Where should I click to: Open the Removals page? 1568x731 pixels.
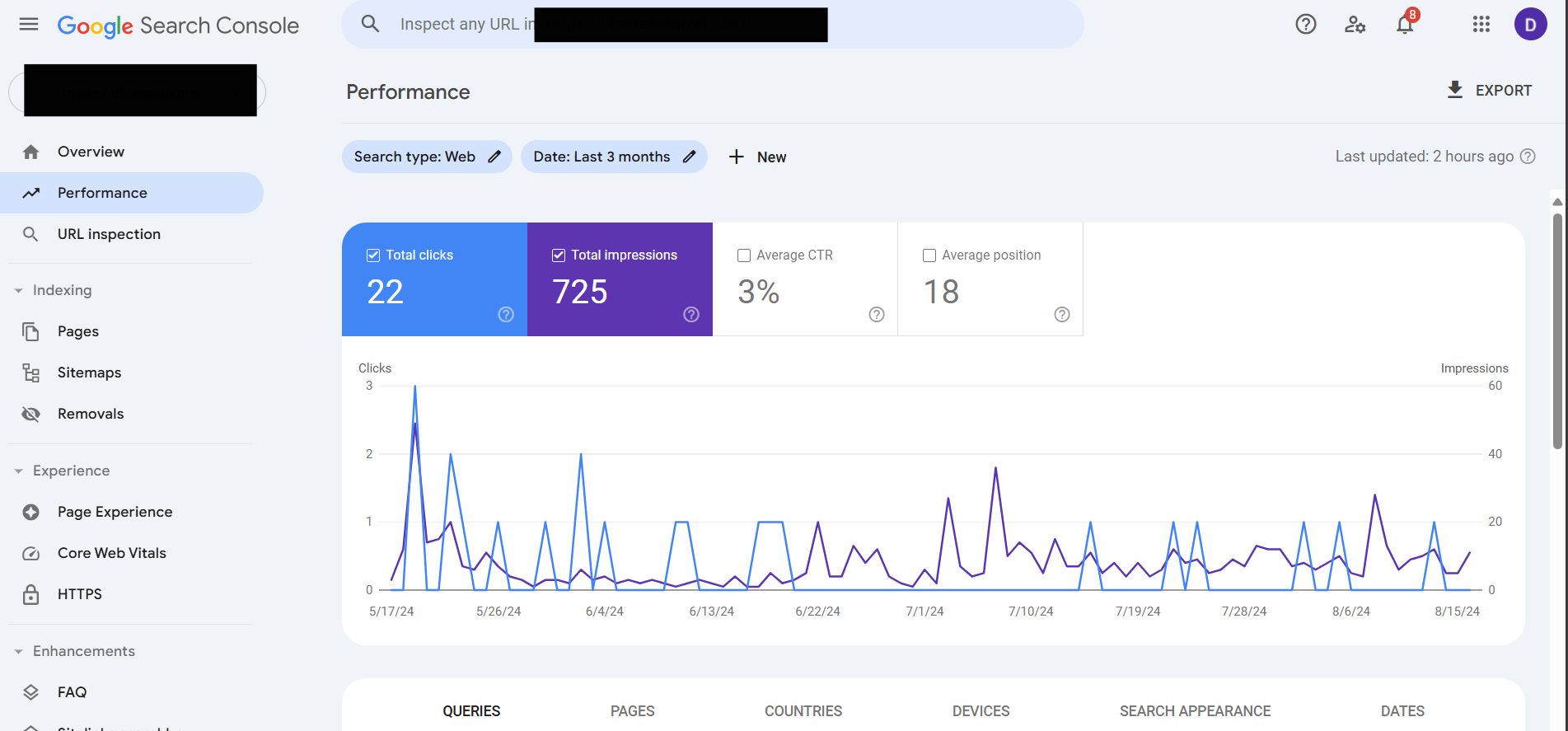[x=132, y=414]
